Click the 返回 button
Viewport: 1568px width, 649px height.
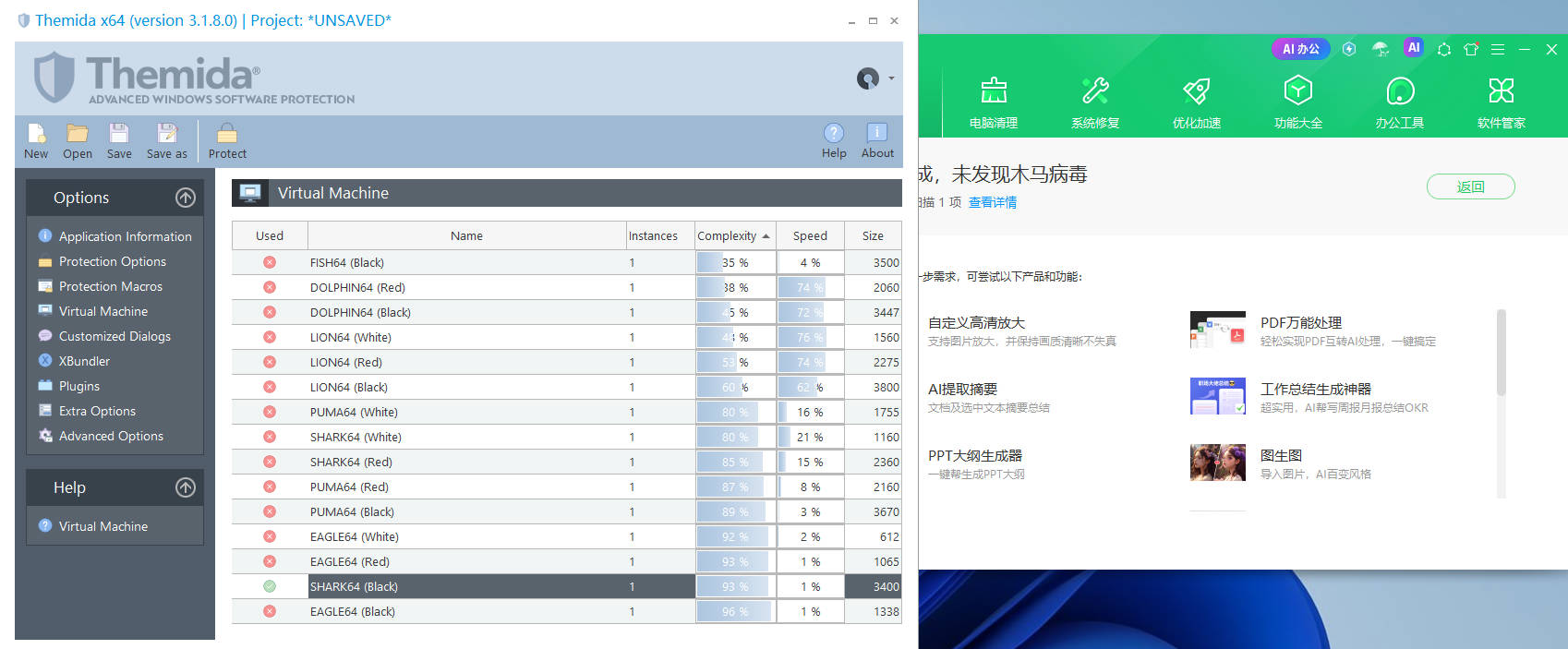pyautogui.click(x=1471, y=186)
